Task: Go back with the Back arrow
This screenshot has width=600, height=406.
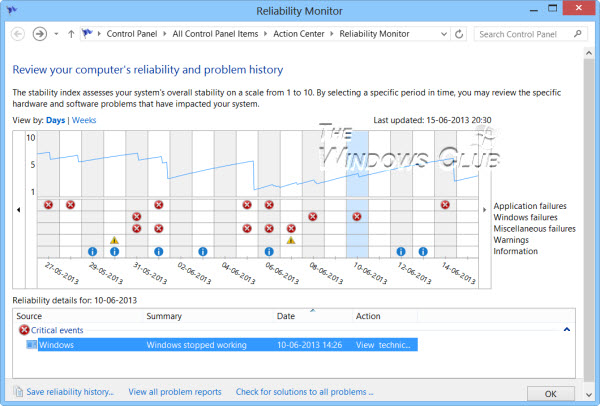Action: tap(18, 34)
